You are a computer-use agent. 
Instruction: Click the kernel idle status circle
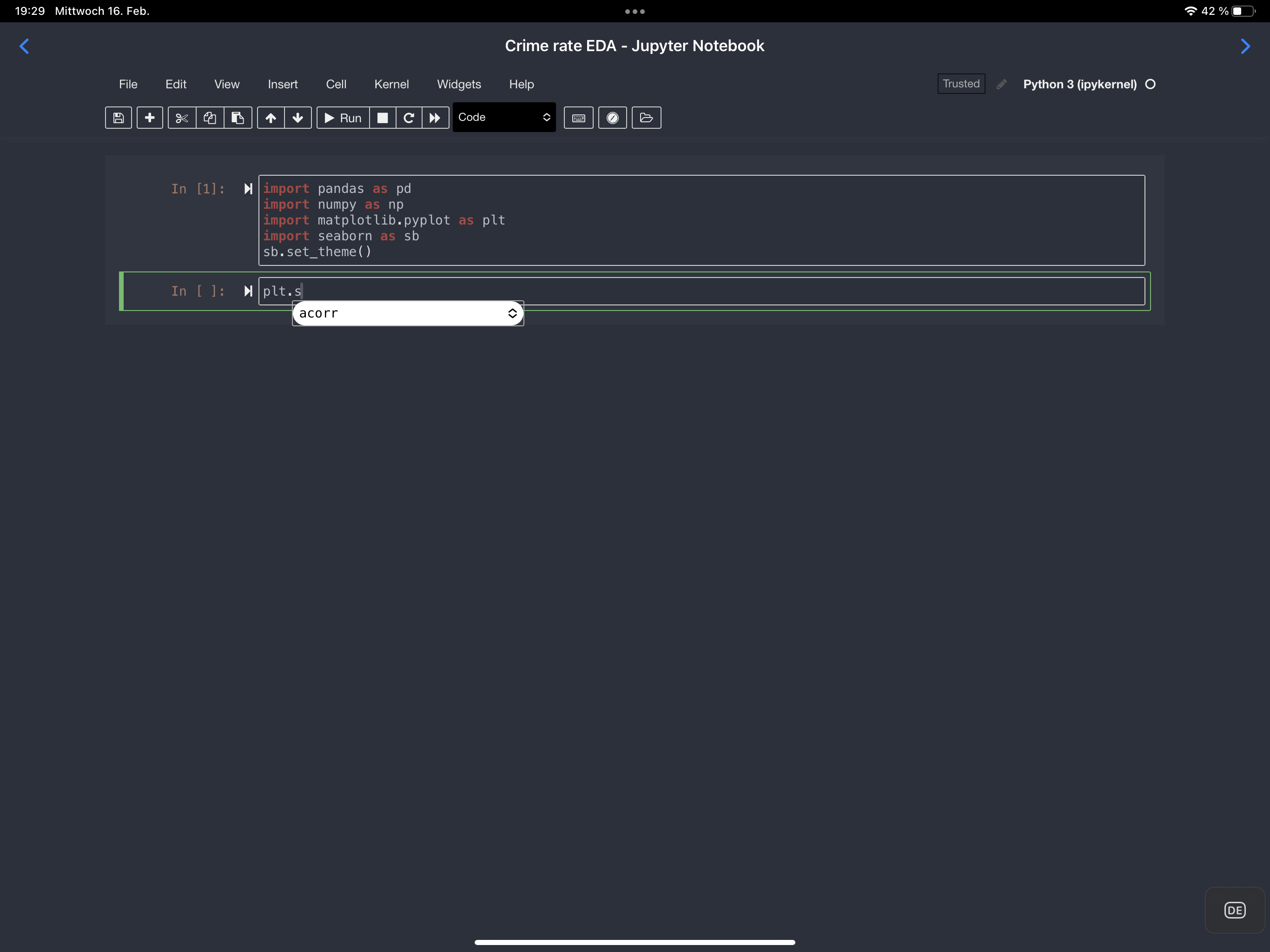pos(1151,84)
